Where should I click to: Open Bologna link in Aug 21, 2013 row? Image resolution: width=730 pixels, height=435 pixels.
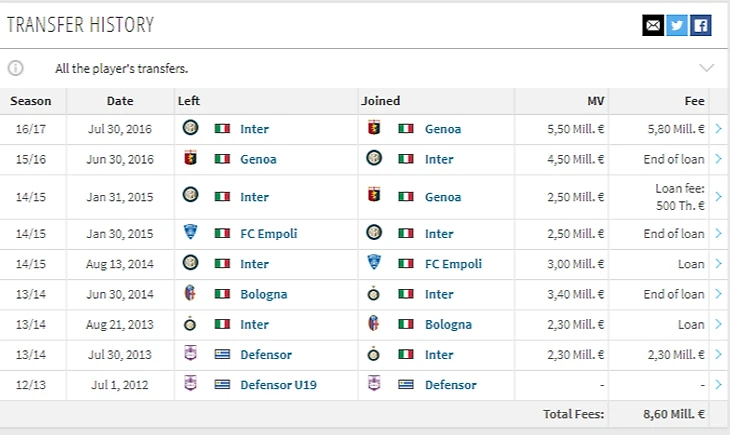click(x=448, y=324)
